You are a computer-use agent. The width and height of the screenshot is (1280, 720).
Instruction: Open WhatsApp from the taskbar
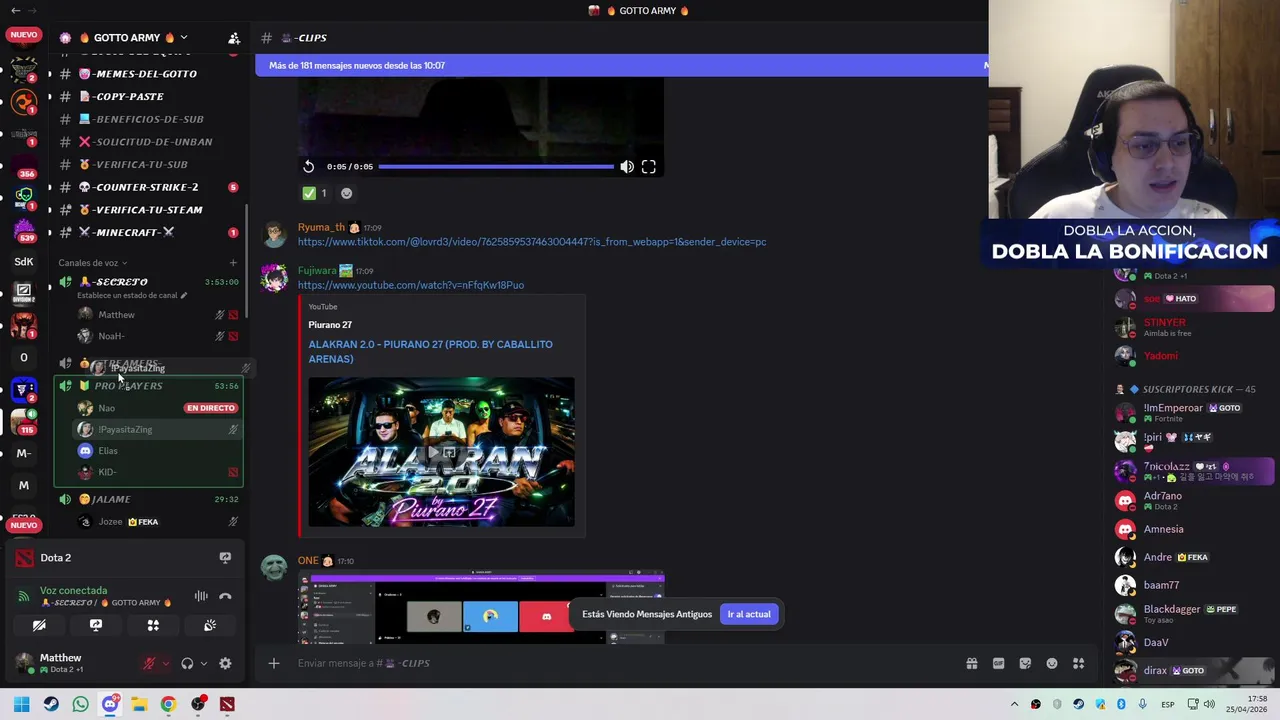click(x=81, y=704)
